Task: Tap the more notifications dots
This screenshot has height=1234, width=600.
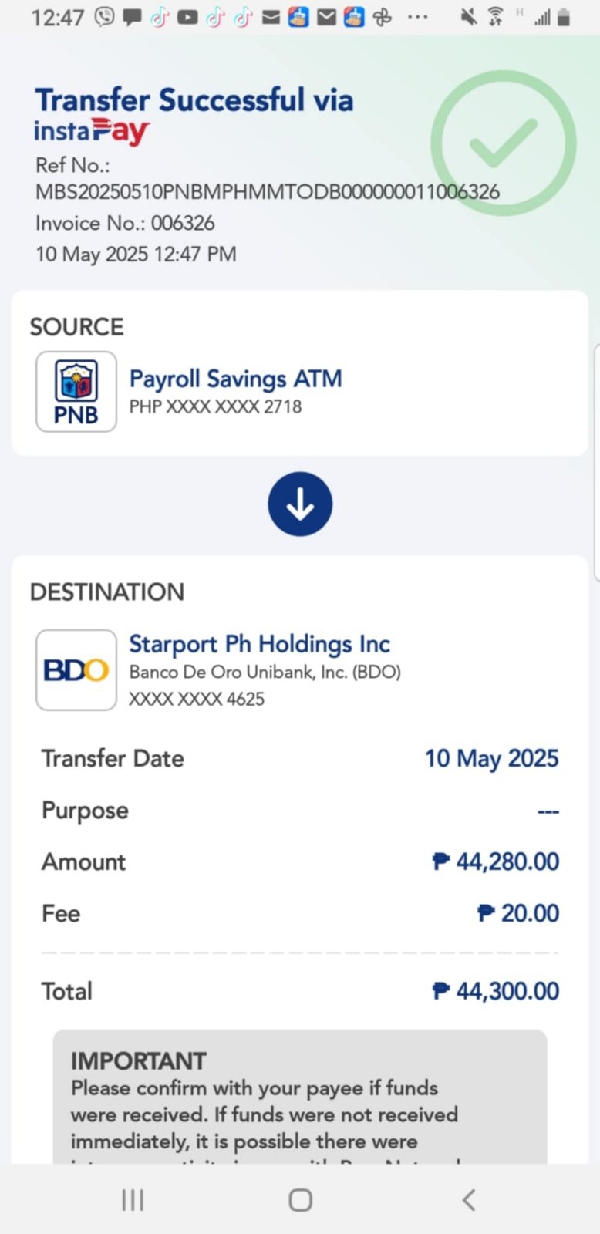Action: pyautogui.click(x=419, y=17)
